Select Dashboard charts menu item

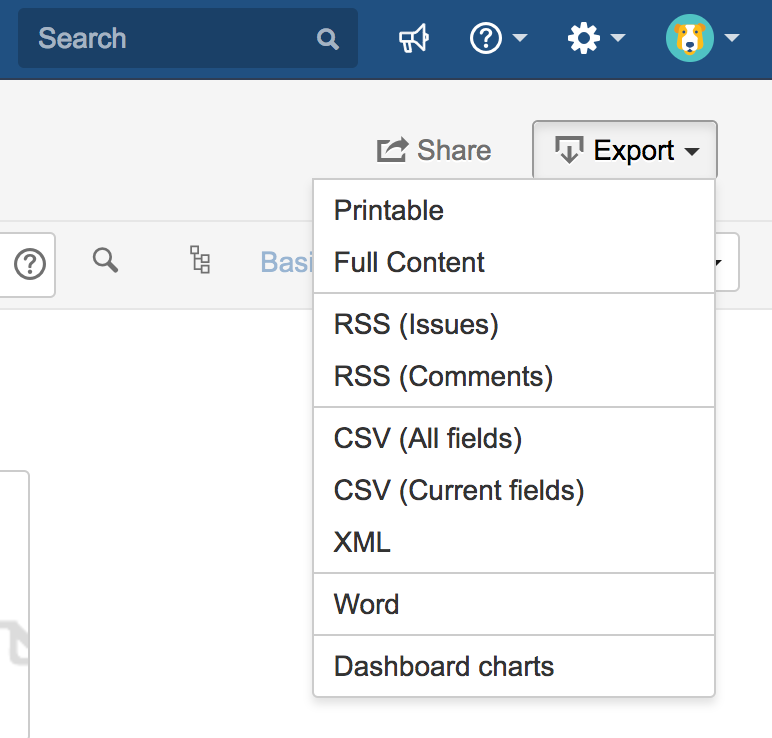pyautogui.click(x=444, y=667)
